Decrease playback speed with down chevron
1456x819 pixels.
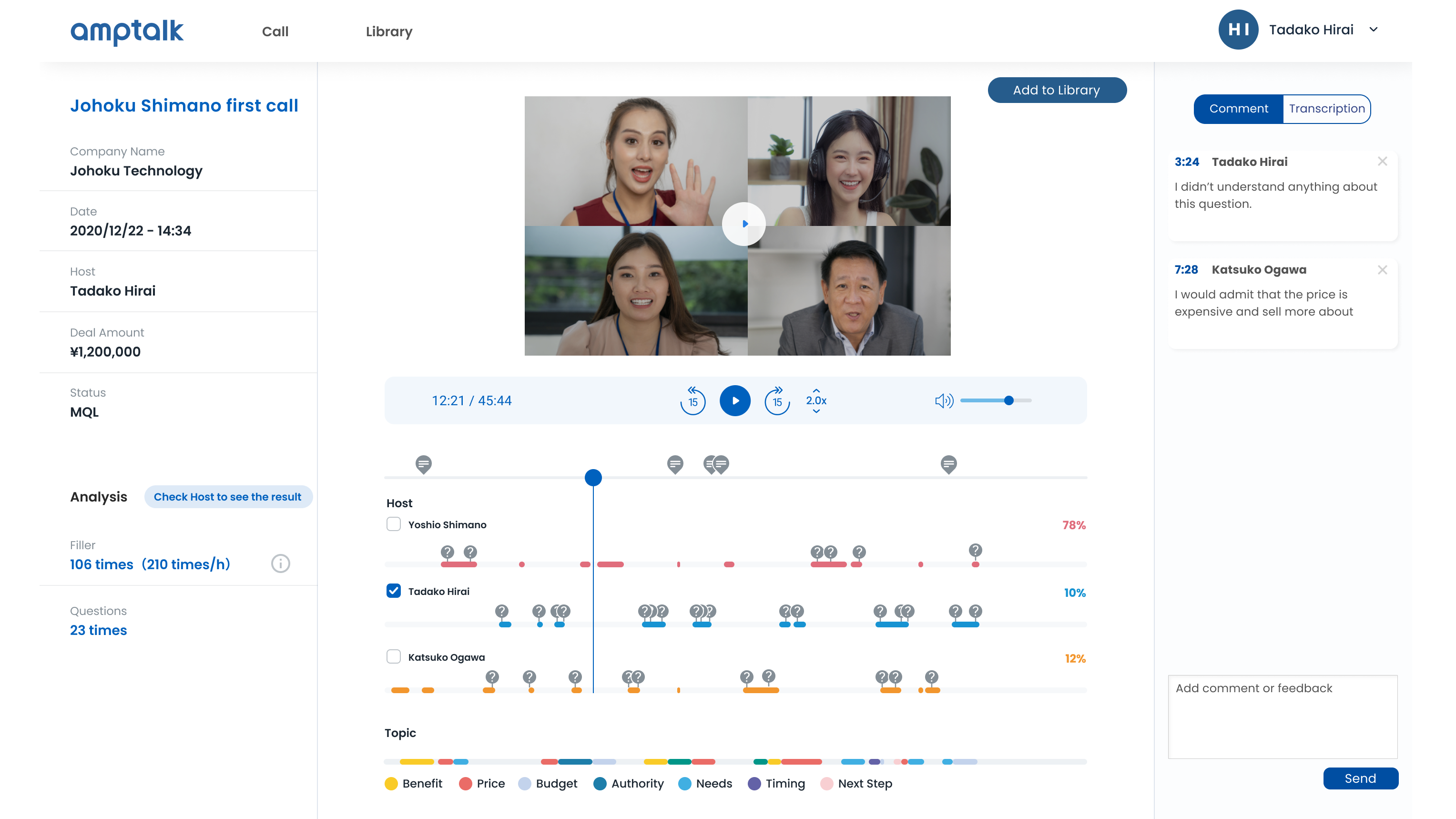[x=816, y=411]
